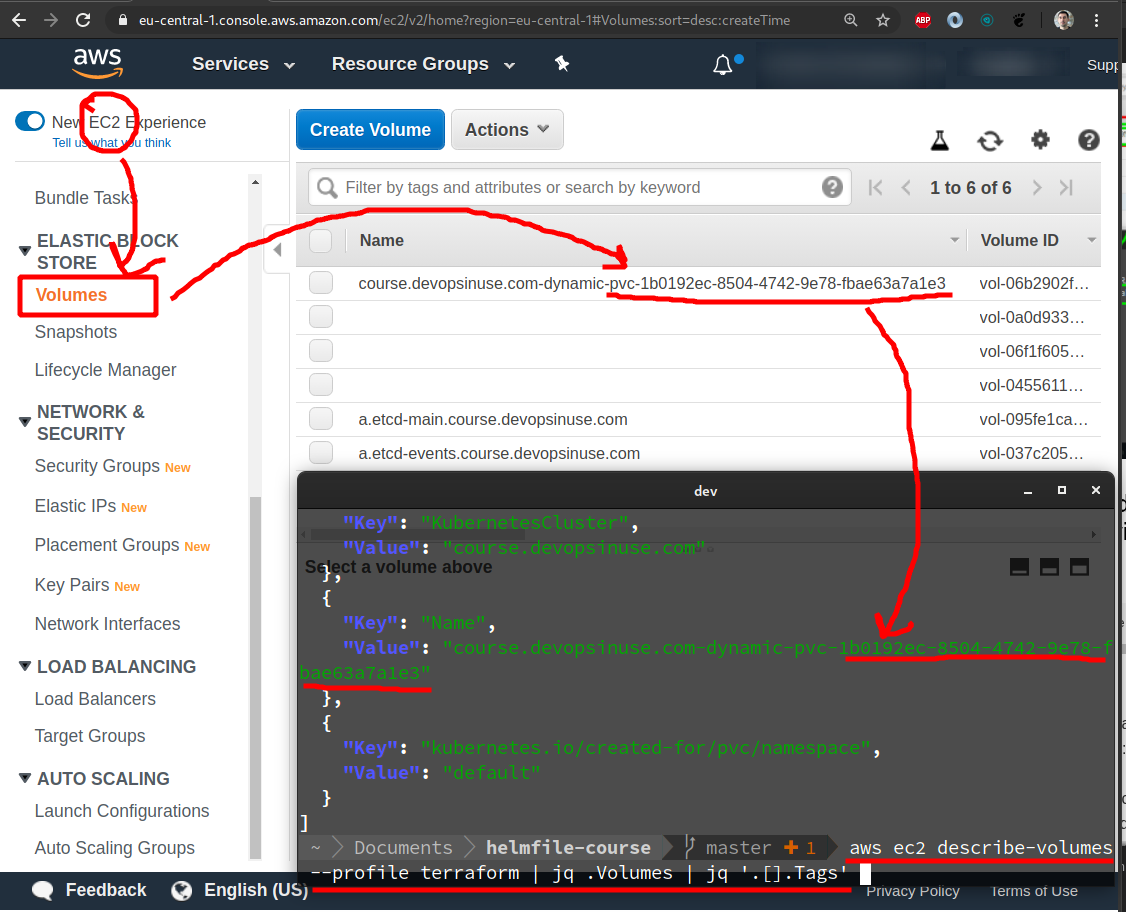
Task: Select the checkbox for vol-0455611 row
Action: click(321, 385)
